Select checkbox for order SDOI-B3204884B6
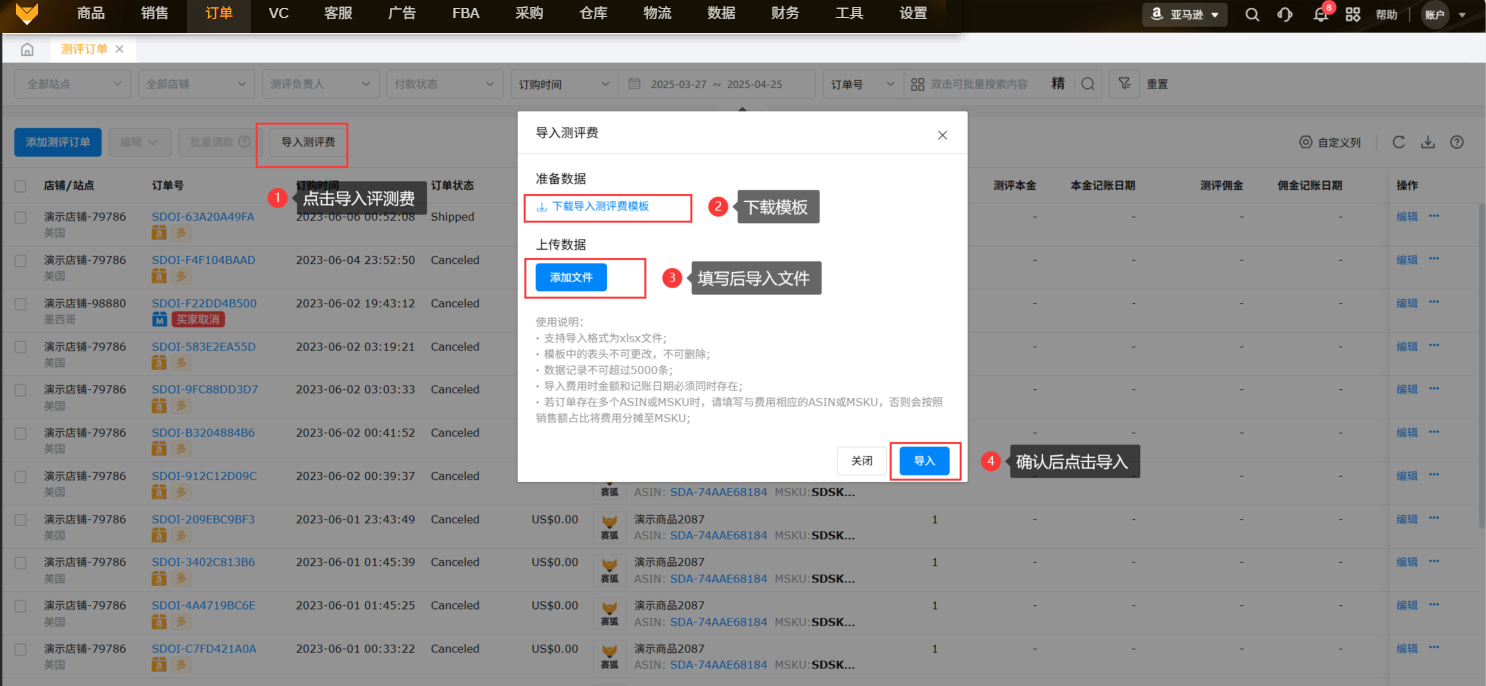The width and height of the screenshot is (1486, 686). [21, 433]
